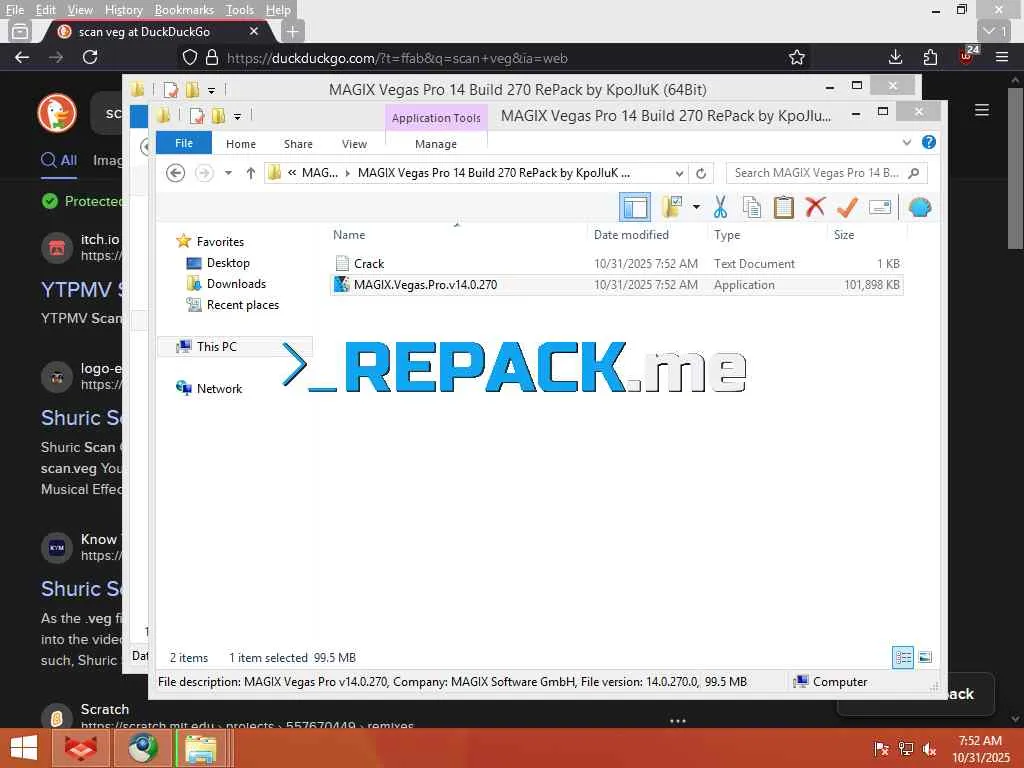Sort files by the Size column header
The image size is (1024, 768).
coord(844,234)
